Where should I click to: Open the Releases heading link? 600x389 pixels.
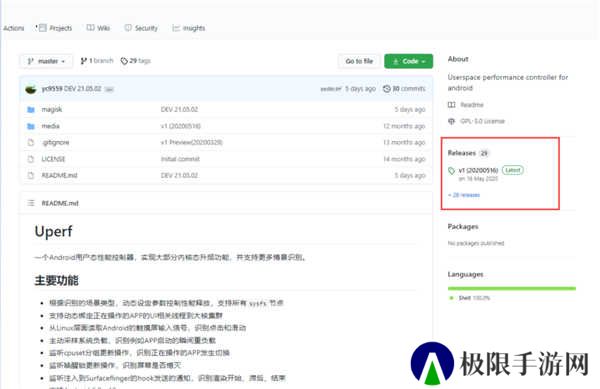[x=461, y=153]
